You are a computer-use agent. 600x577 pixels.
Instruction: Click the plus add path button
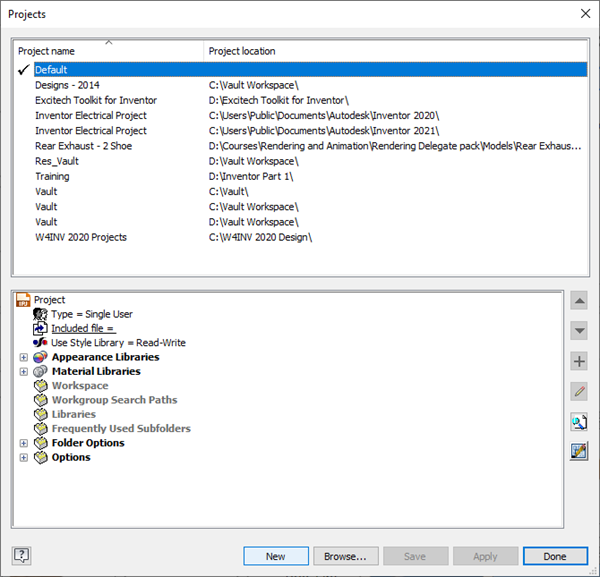coord(579,361)
